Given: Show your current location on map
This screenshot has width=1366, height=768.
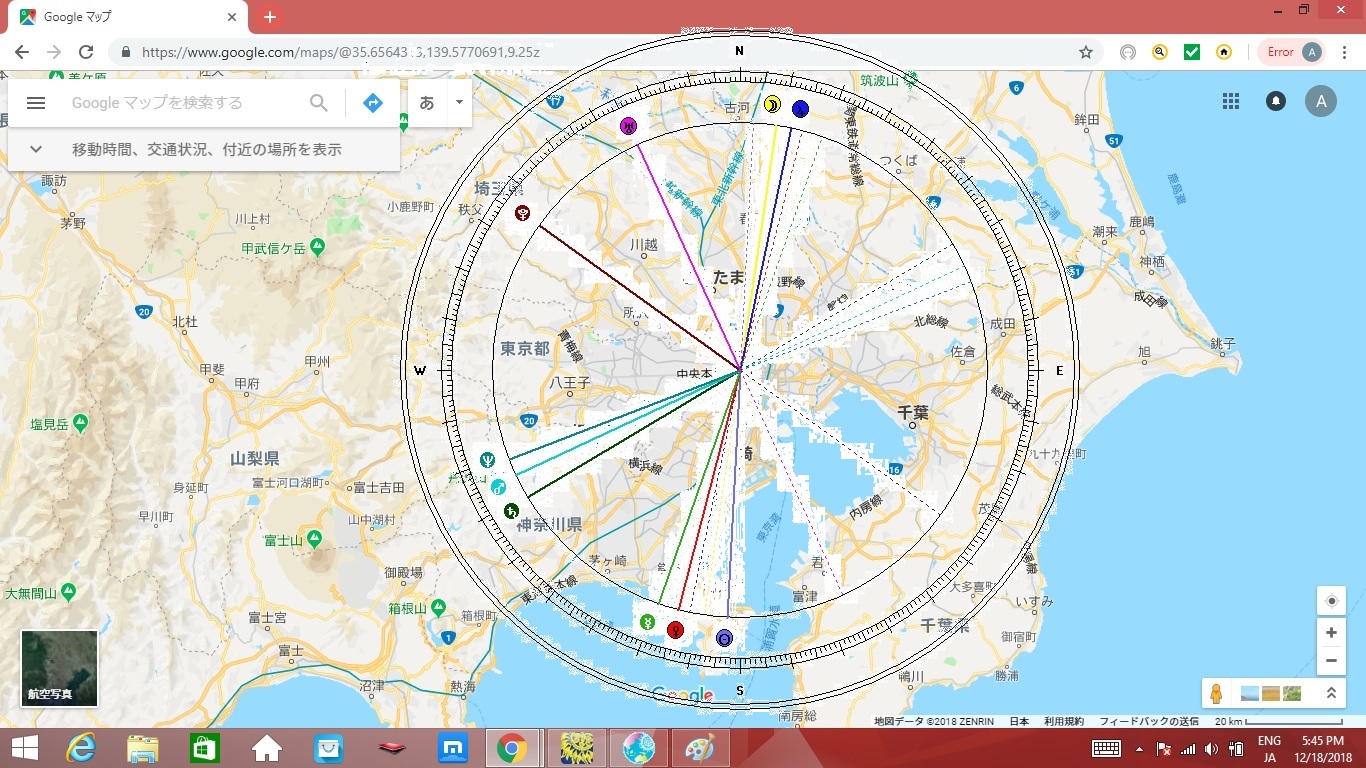Looking at the screenshot, I should tap(1331, 601).
